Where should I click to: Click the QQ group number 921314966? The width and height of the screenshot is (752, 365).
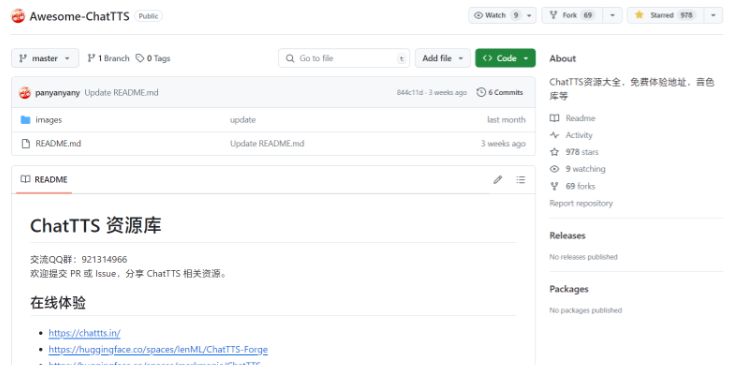tap(104, 259)
